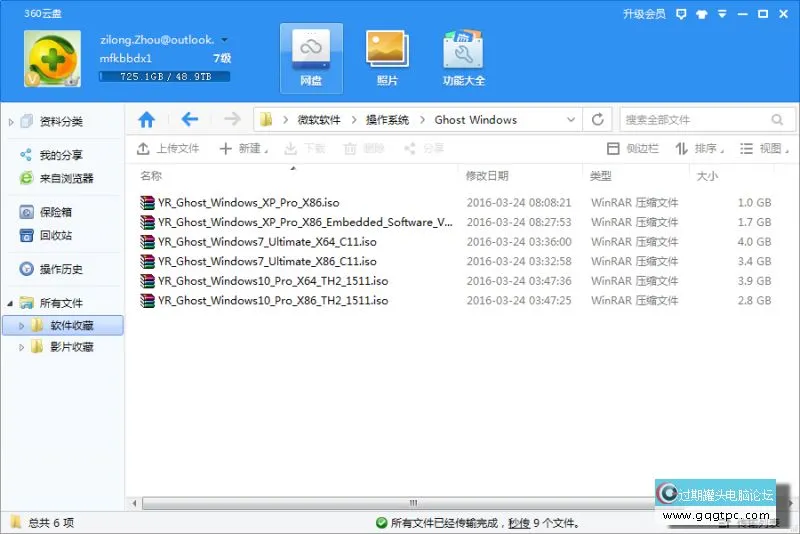Select 操作系统 in the breadcrumb path
This screenshot has width=800, height=534.
tap(387, 120)
